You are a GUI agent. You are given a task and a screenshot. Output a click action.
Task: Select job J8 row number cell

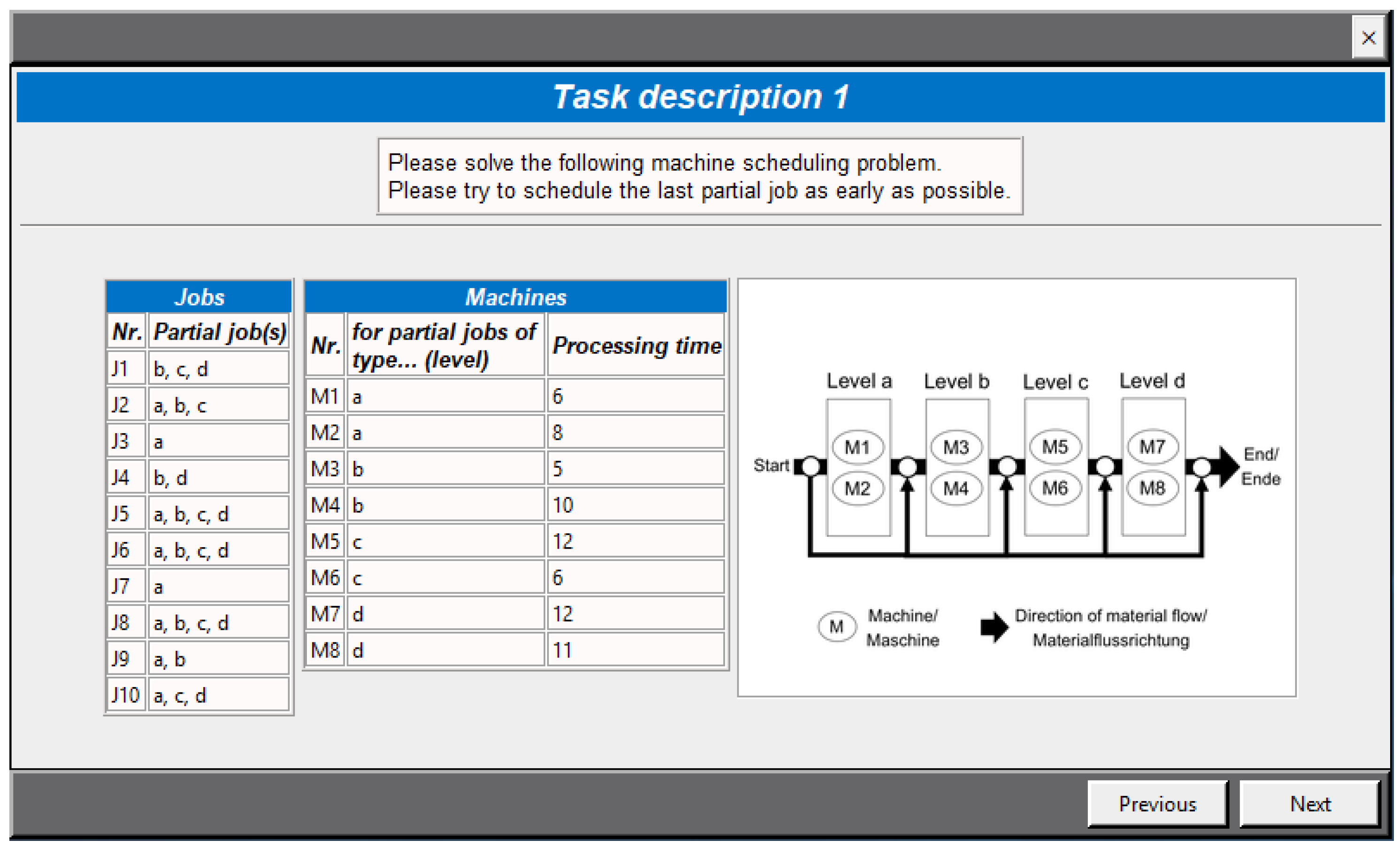[126, 623]
